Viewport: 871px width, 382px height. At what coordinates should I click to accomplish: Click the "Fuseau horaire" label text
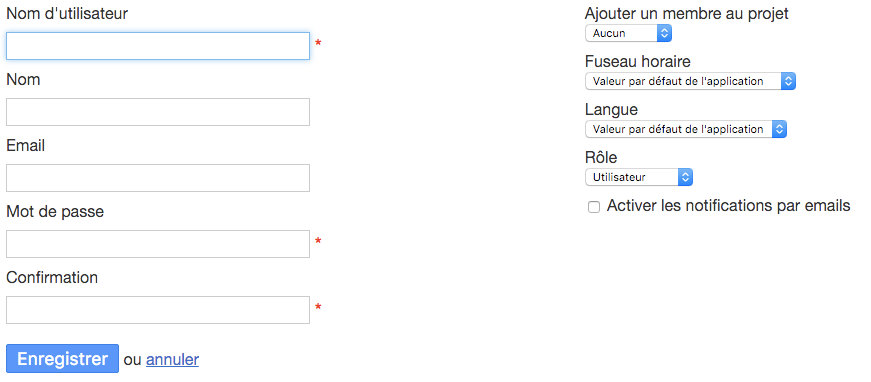[x=638, y=61]
